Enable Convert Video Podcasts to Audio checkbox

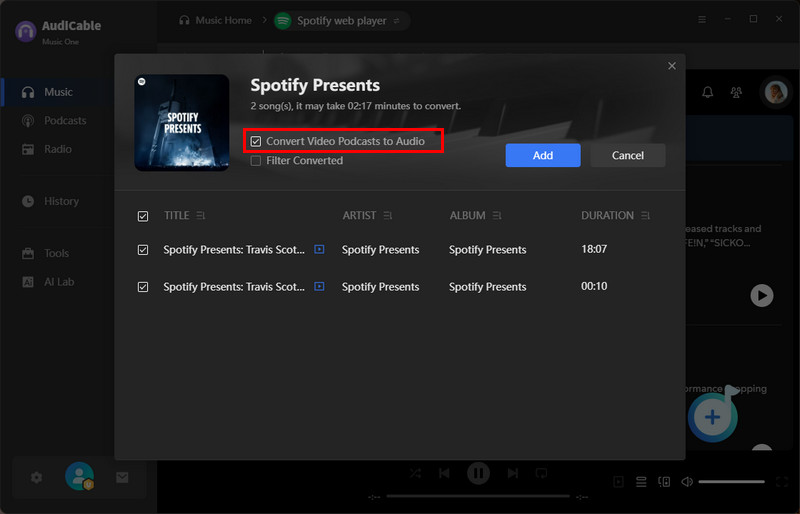pos(256,141)
